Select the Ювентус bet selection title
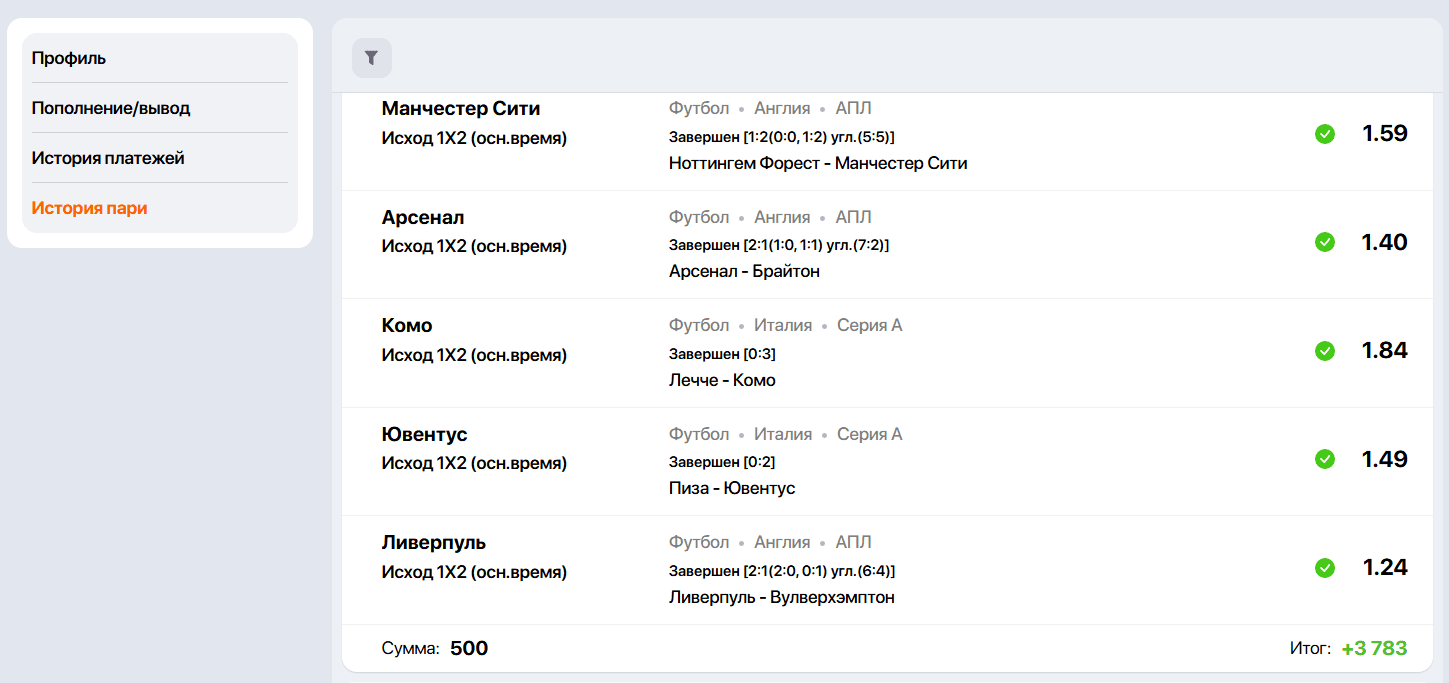Image resolution: width=1449 pixels, height=683 pixels. 424,435
